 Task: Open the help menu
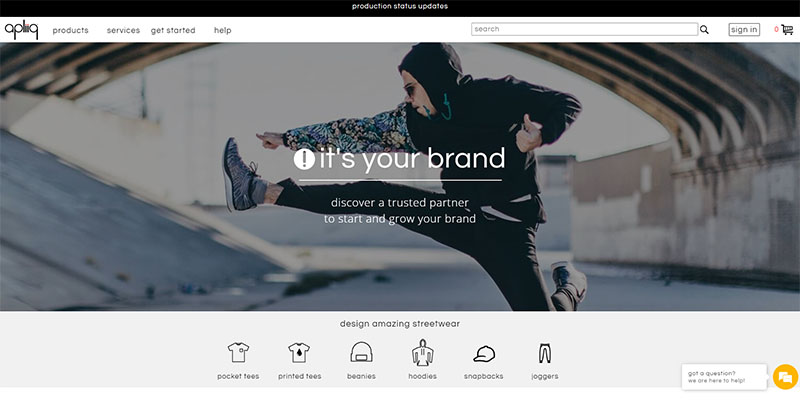pos(222,30)
